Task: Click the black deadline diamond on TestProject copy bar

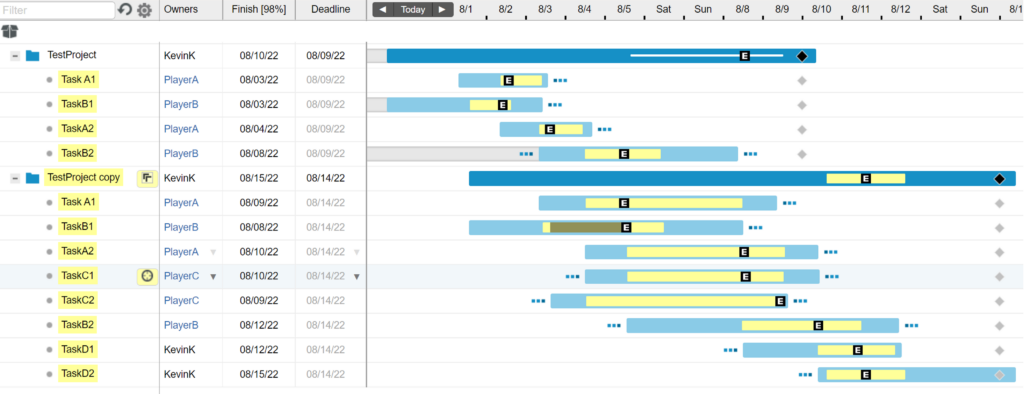Action: point(999,178)
